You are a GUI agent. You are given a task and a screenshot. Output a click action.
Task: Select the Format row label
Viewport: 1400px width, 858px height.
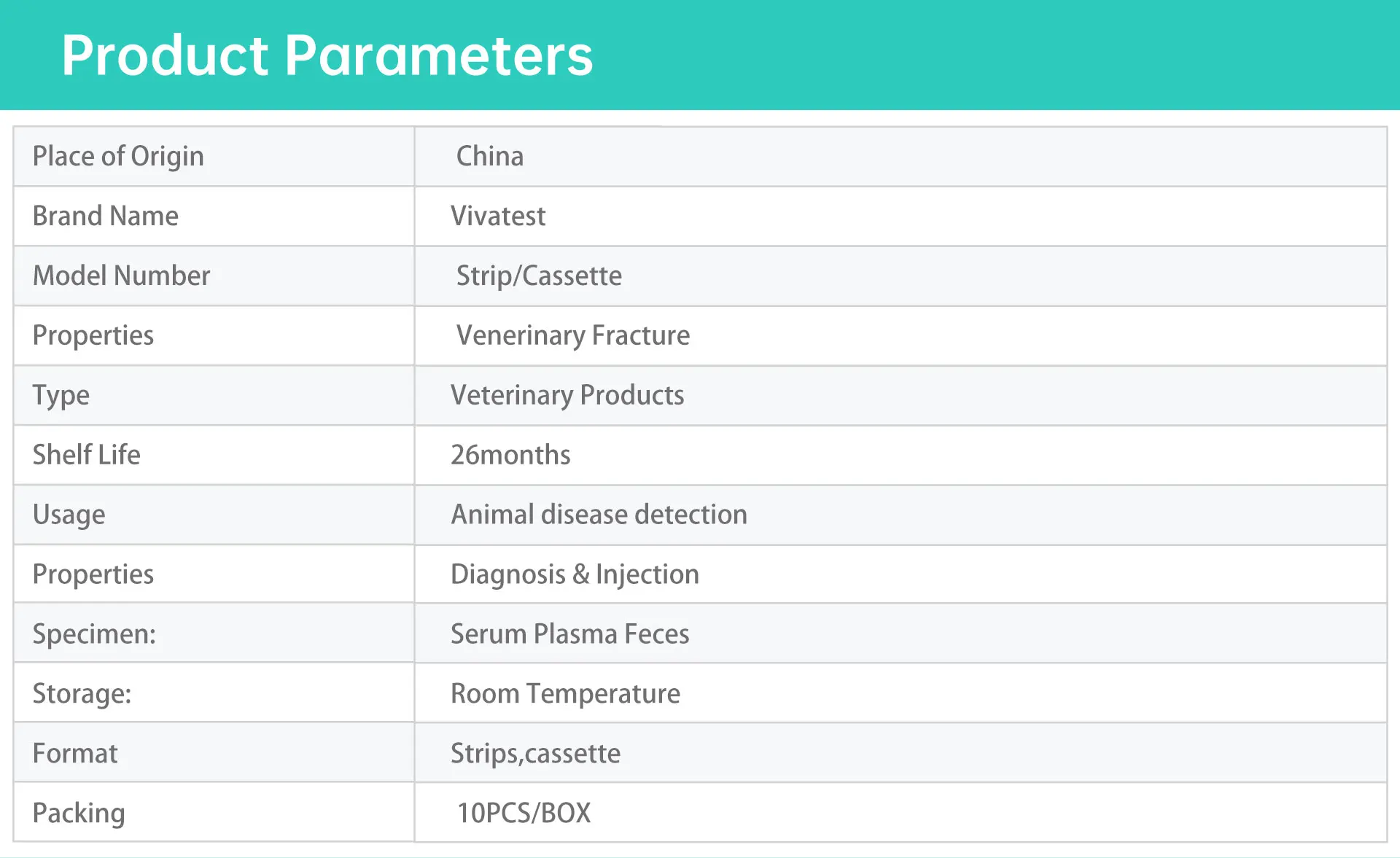[x=75, y=754]
